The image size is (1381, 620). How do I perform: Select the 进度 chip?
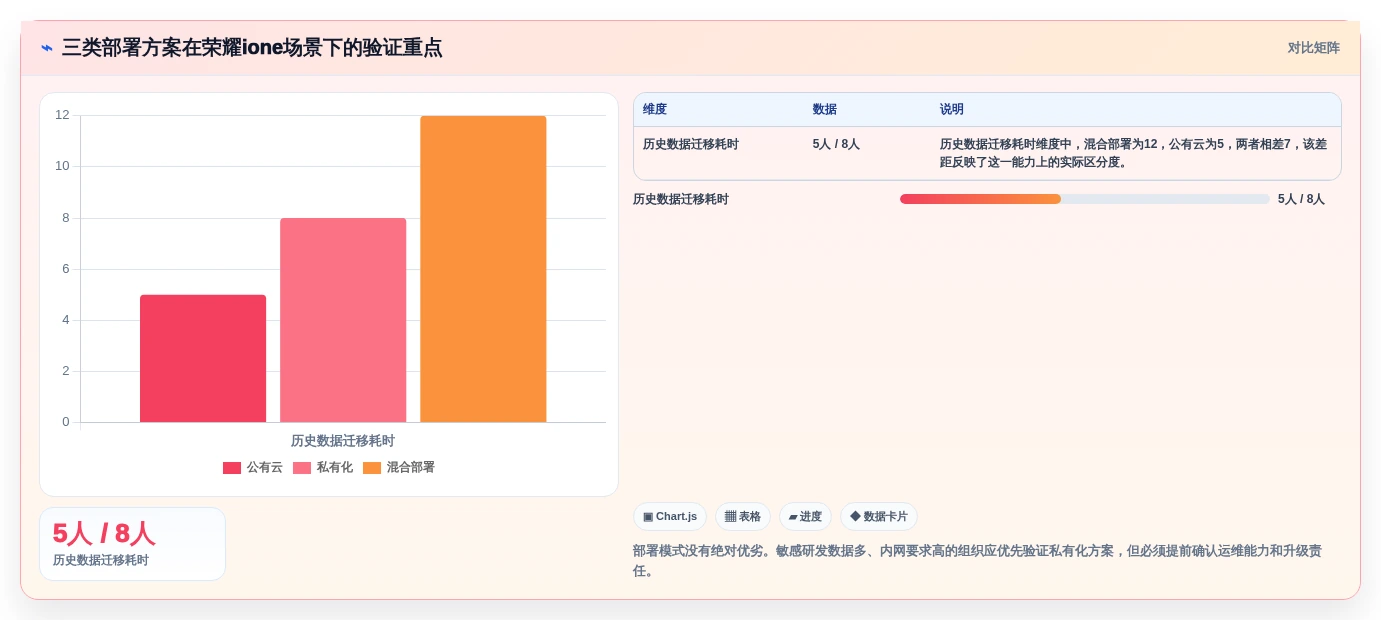click(x=805, y=516)
